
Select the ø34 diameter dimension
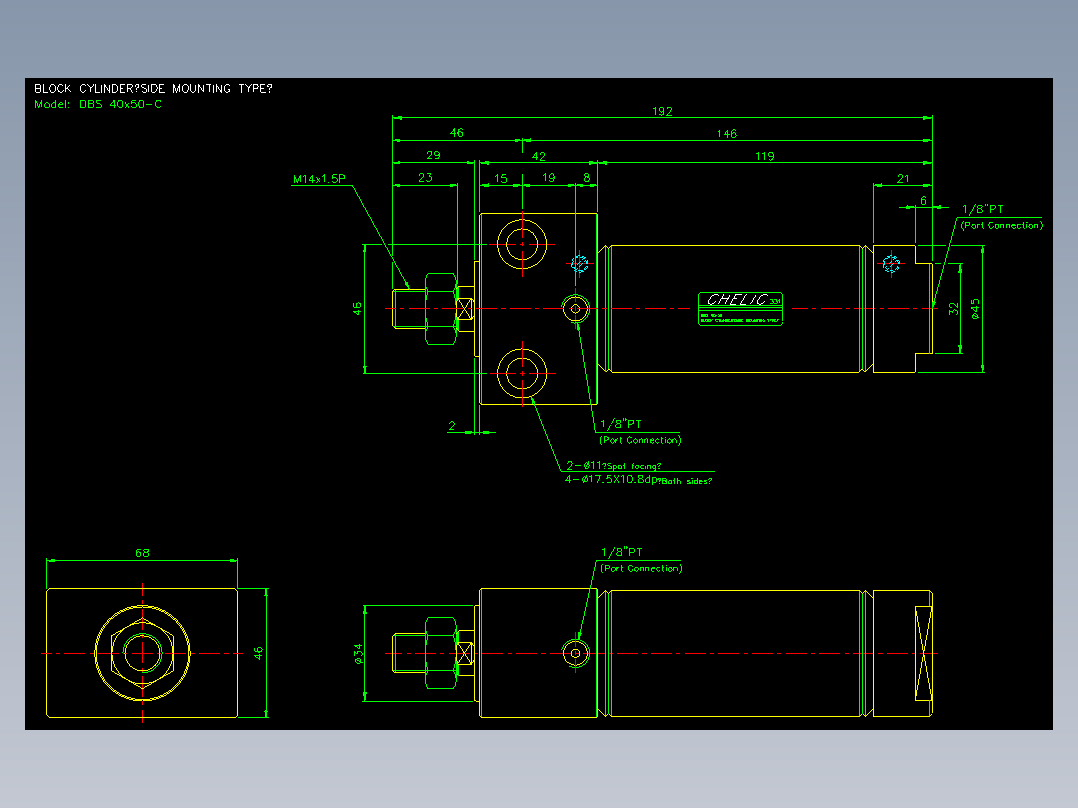[358, 654]
